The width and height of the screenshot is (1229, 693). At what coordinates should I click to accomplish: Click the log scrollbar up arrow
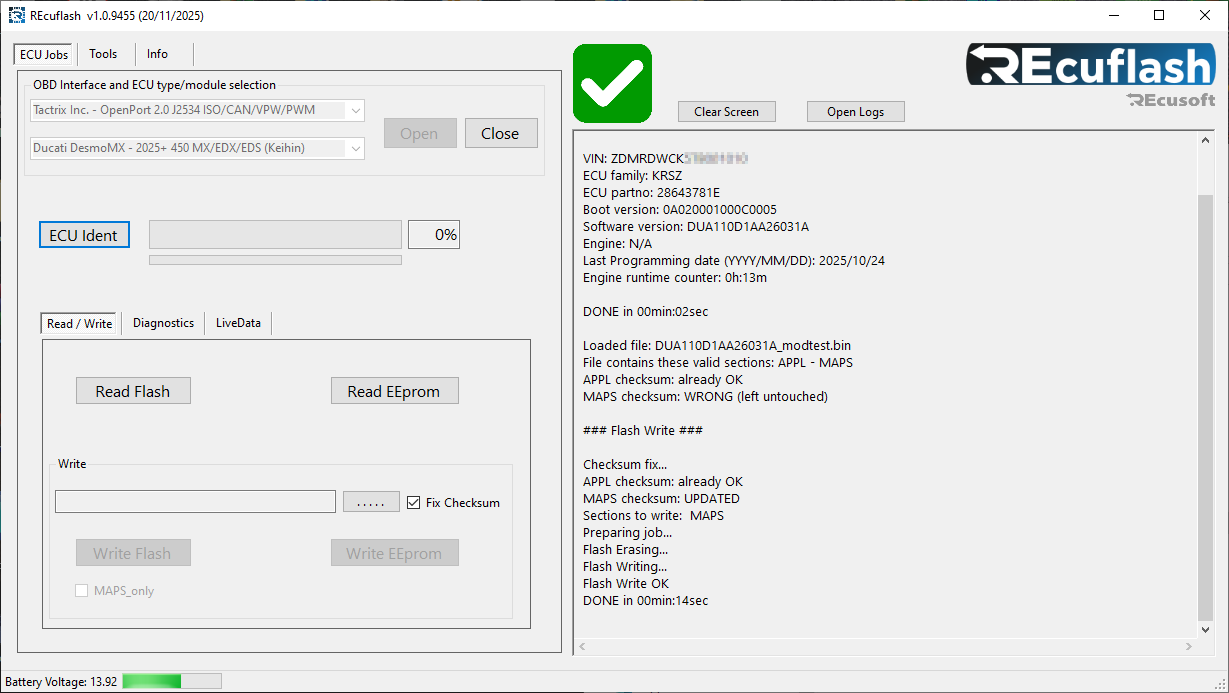coord(1205,141)
